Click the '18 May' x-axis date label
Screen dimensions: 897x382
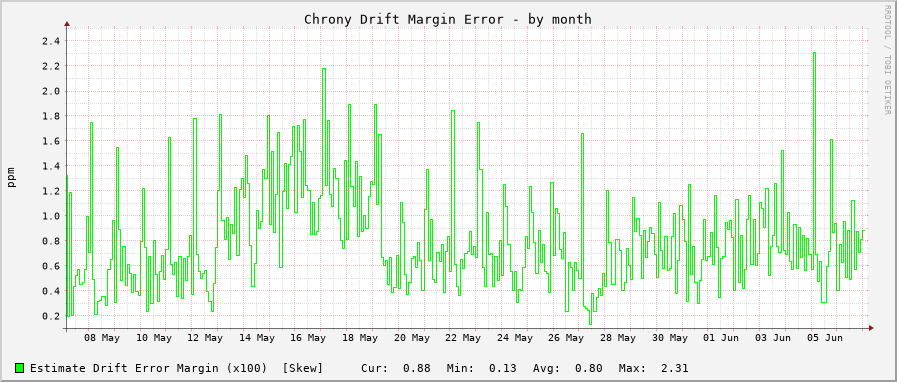(360, 339)
